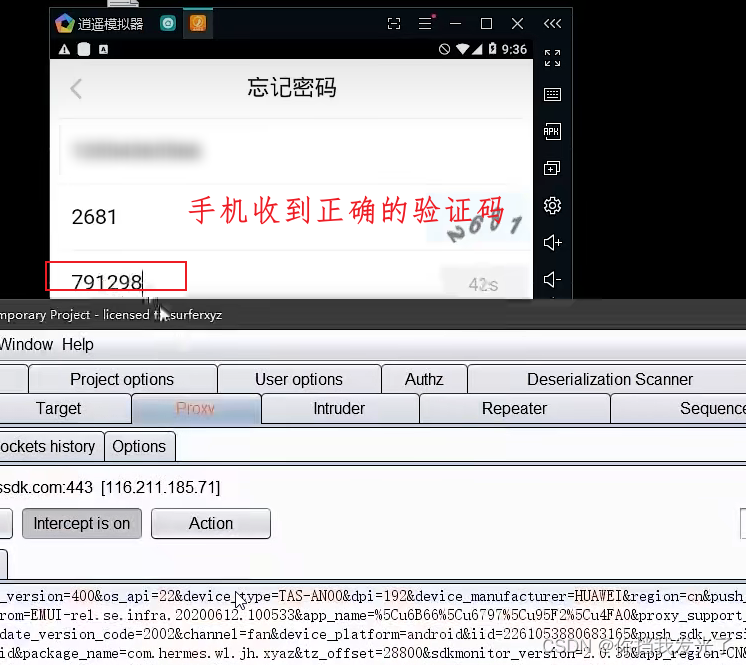Image resolution: width=746 pixels, height=665 pixels.
Task: Open the multi-instance manager icon
Action: pyautogui.click(x=552, y=168)
